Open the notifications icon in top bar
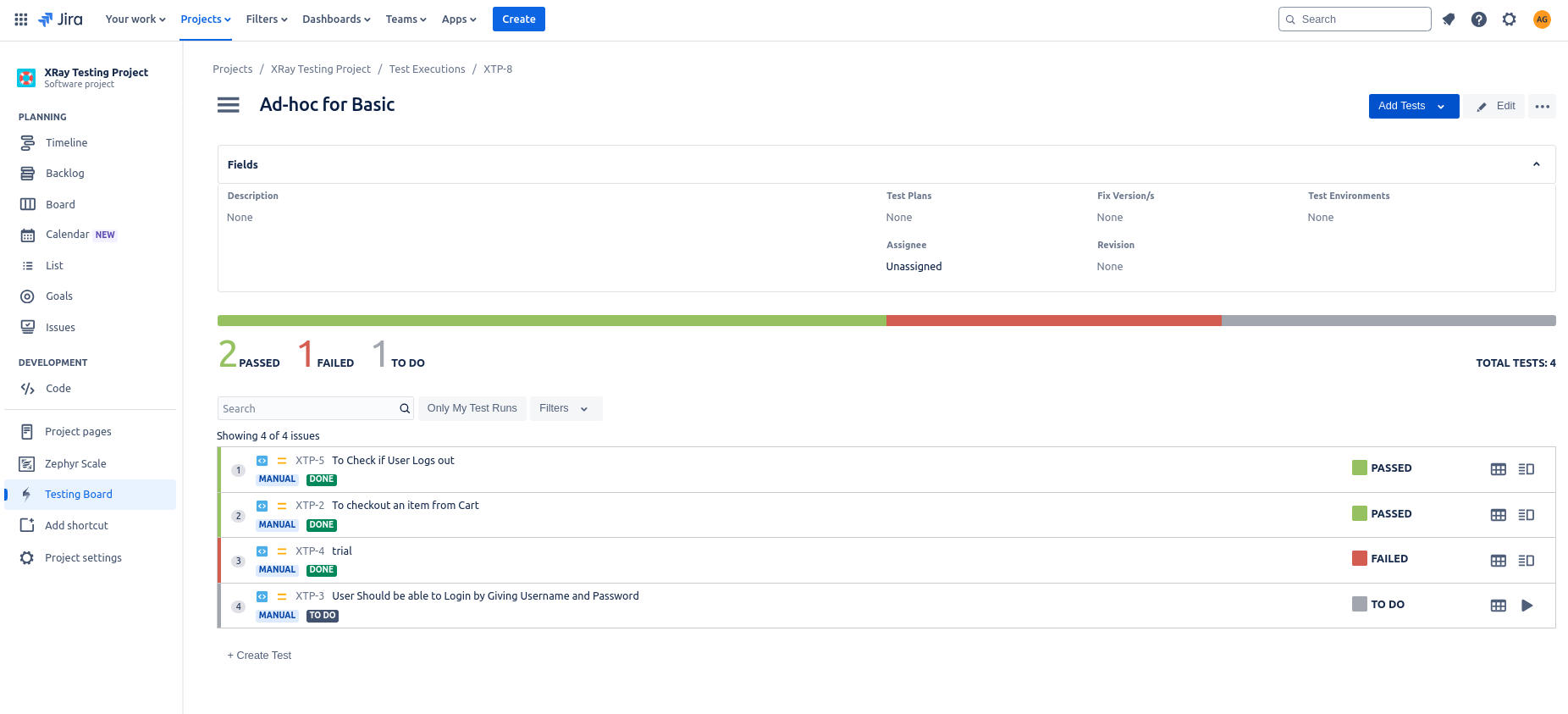Image resolution: width=1568 pixels, height=714 pixels. [1449, 19]
